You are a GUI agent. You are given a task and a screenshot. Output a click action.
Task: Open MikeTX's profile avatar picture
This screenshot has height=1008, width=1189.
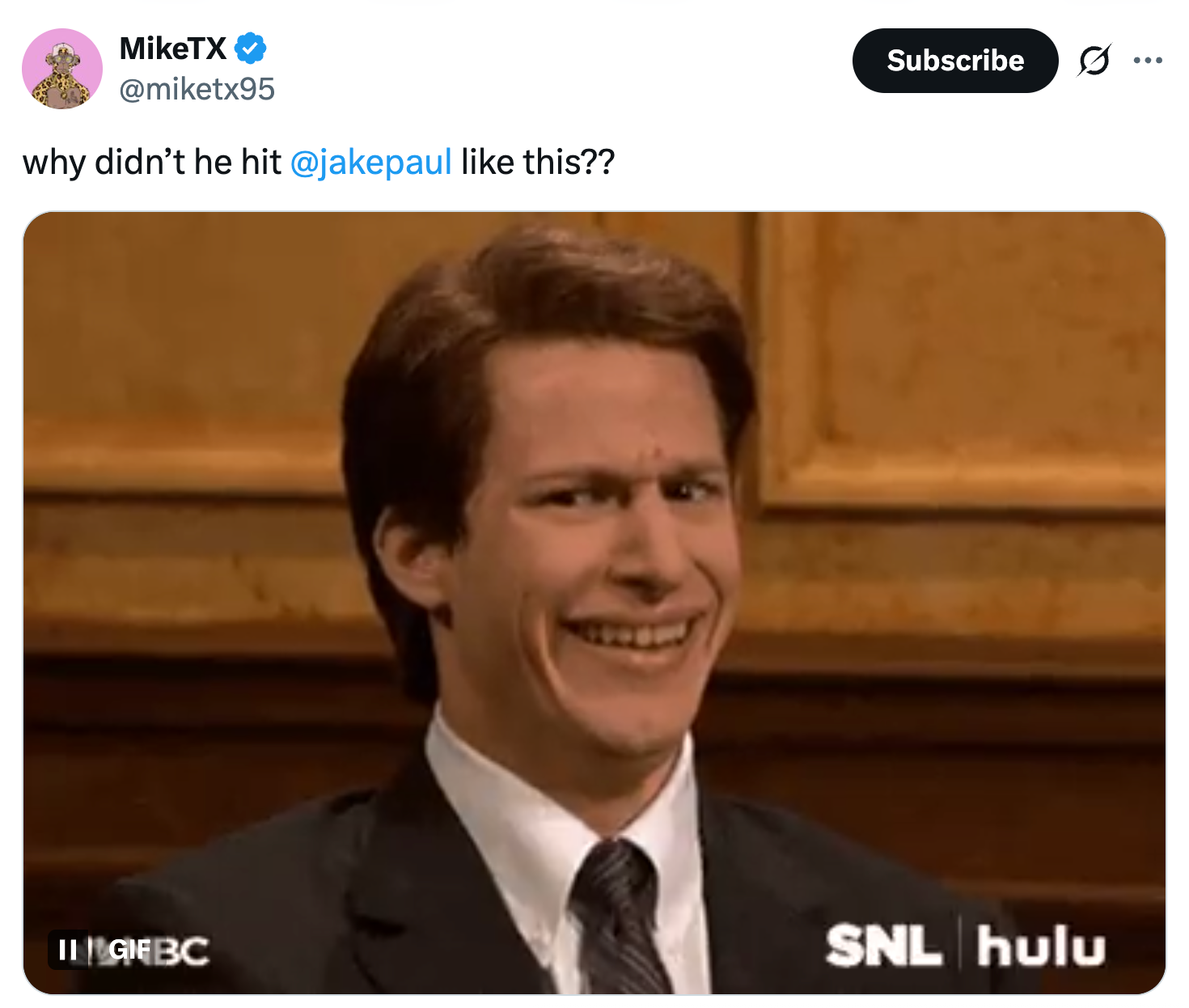tap(62, 69)
